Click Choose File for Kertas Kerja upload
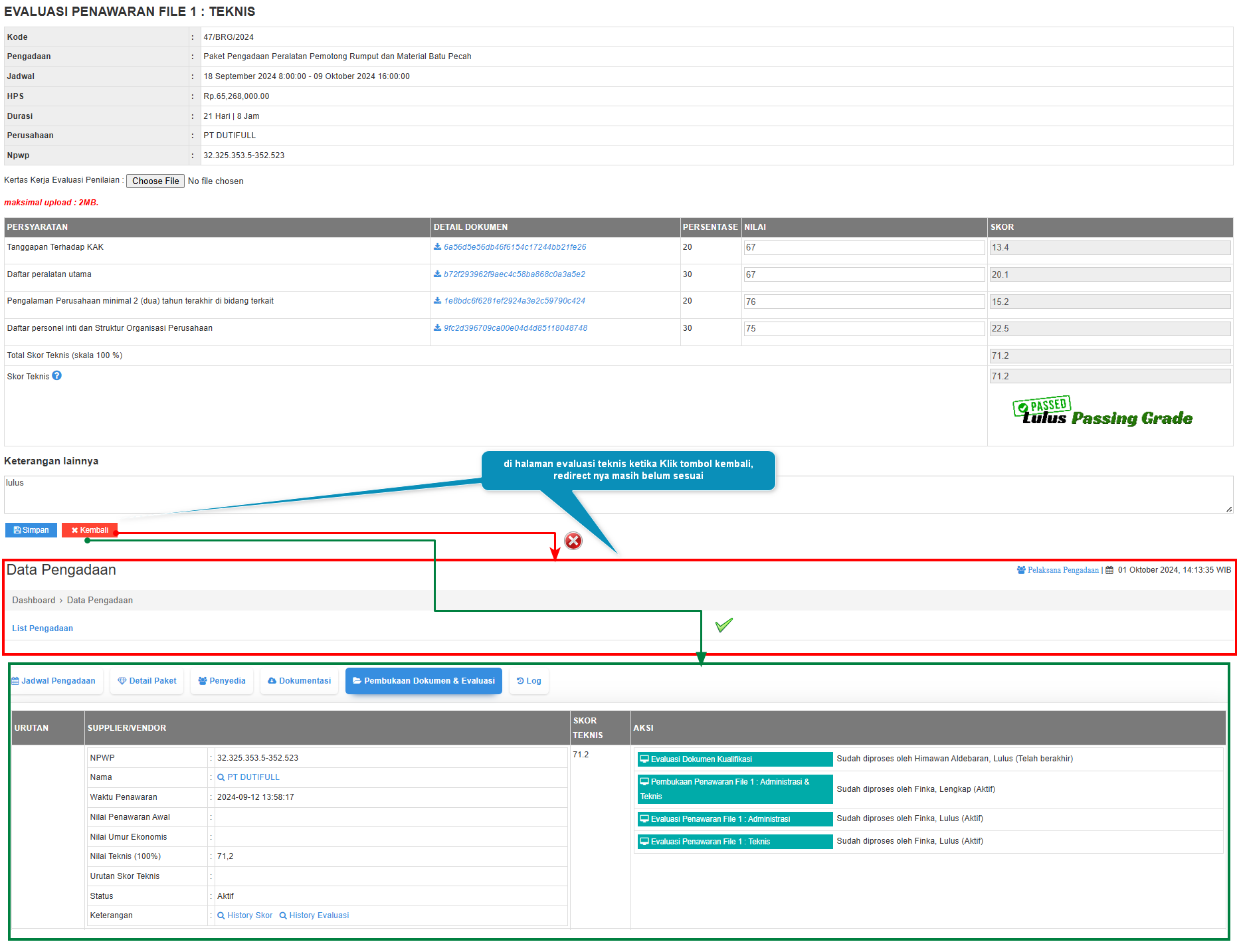 coord(155,181)
